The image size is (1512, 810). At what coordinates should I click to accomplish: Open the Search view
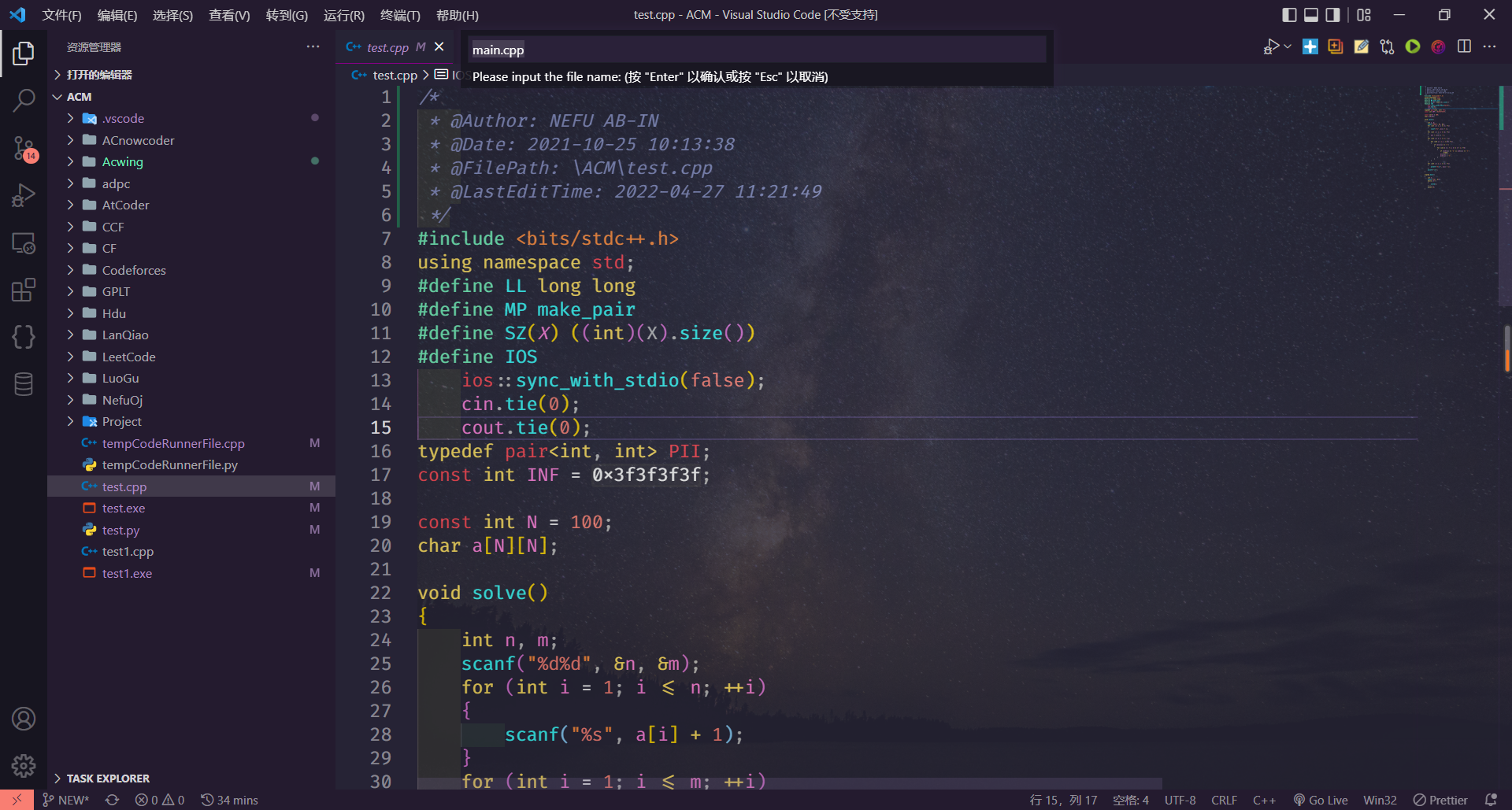[24, 101]
